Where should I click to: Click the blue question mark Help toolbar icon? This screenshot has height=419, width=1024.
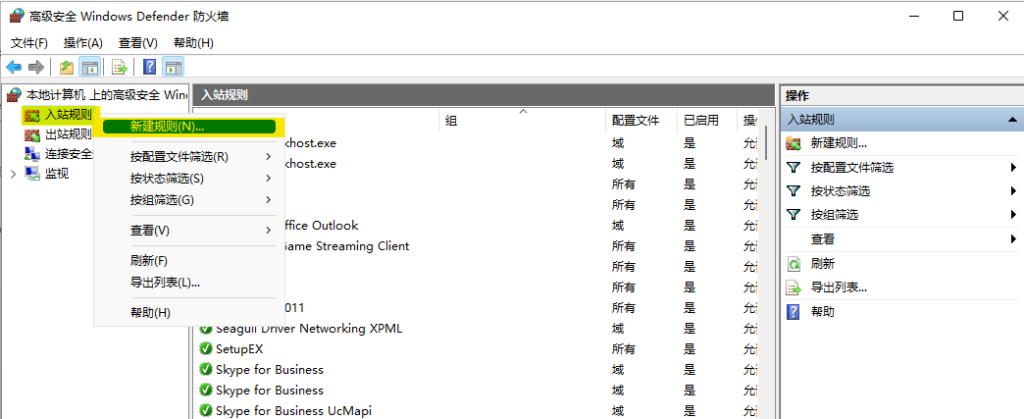(149, 67)
